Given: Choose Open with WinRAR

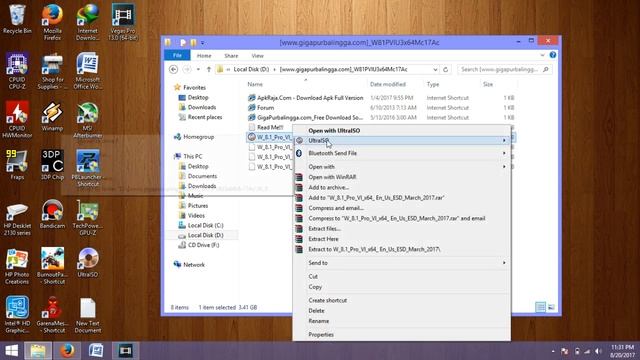Looking at the screenshot, I should [x=402, y=177].
